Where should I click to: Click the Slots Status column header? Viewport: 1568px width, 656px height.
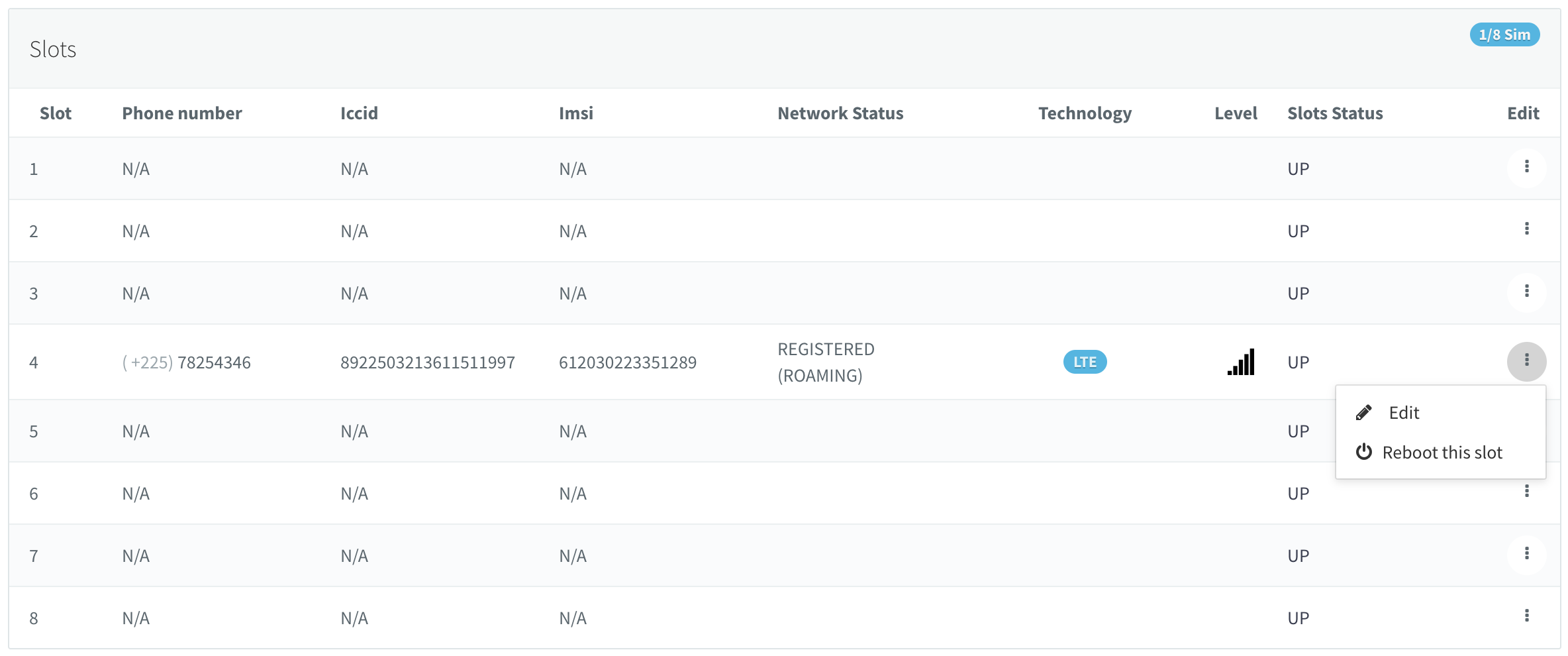(x=1334, y=113)
